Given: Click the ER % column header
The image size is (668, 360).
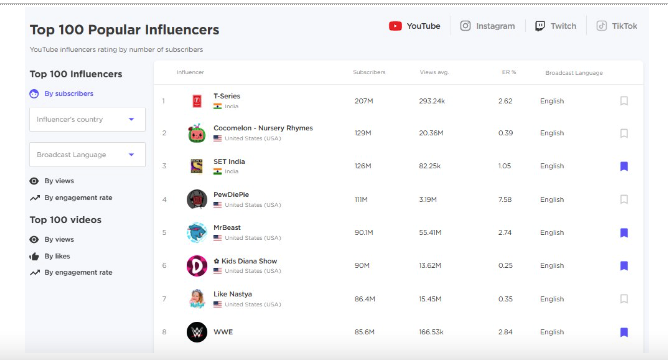Looking at the screenshot, I should [509, 72].
